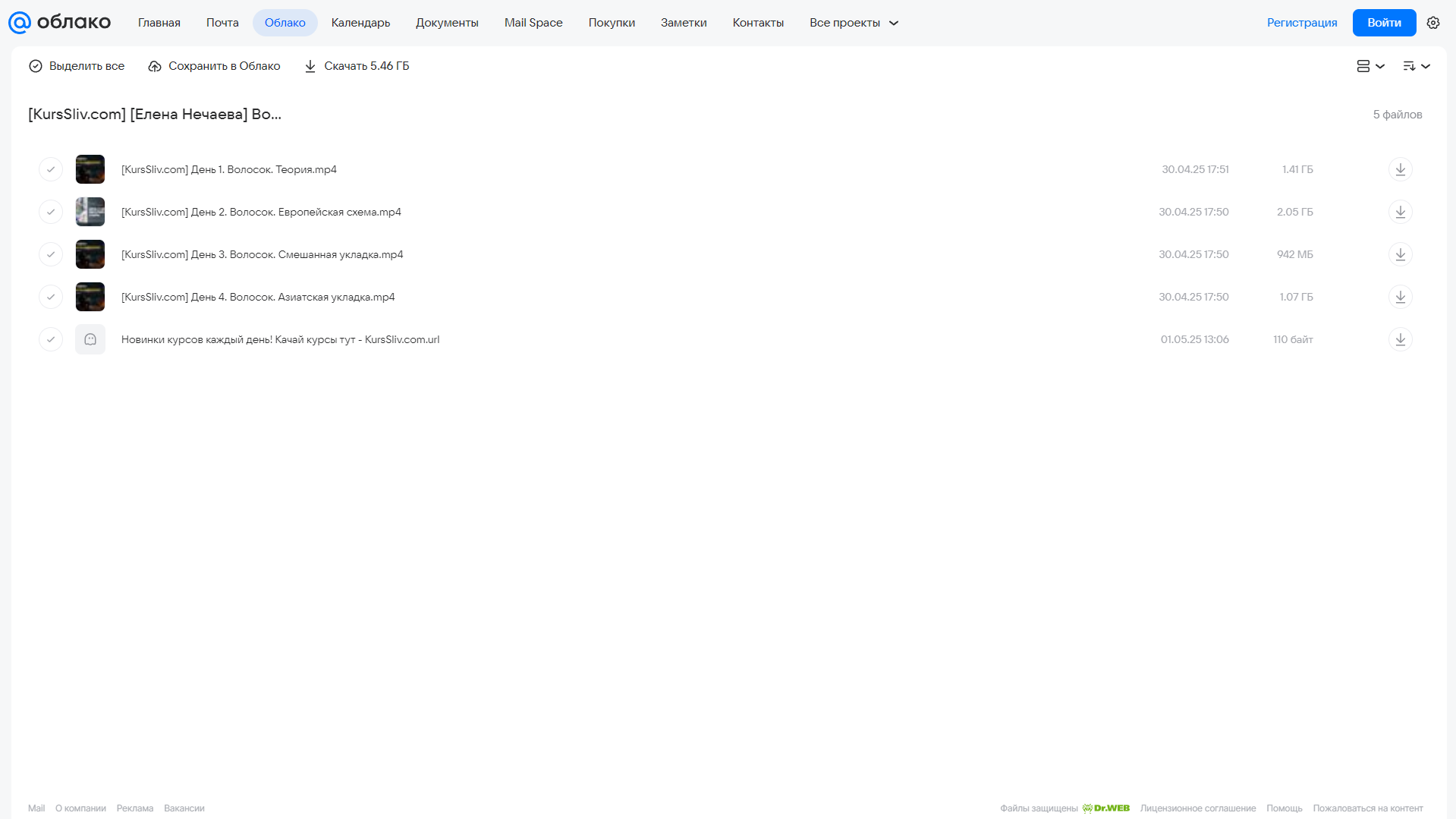
Task: Click the Войти button
Action: click(1384, 23)
